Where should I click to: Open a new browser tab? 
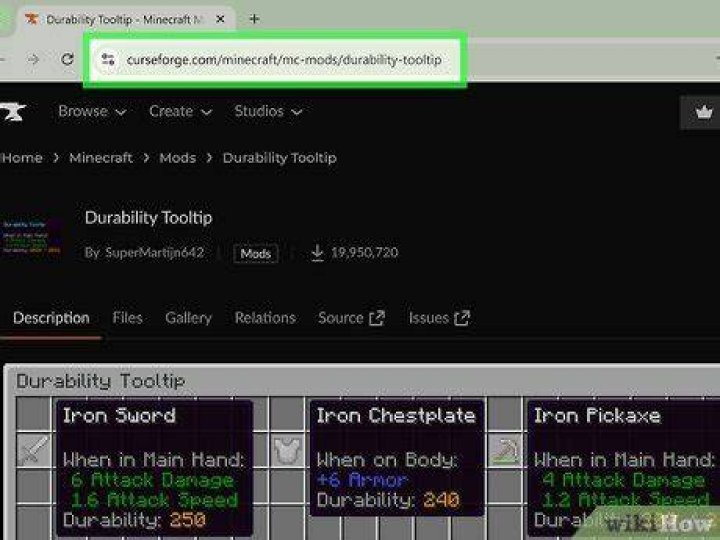click(x=254, y=19)
